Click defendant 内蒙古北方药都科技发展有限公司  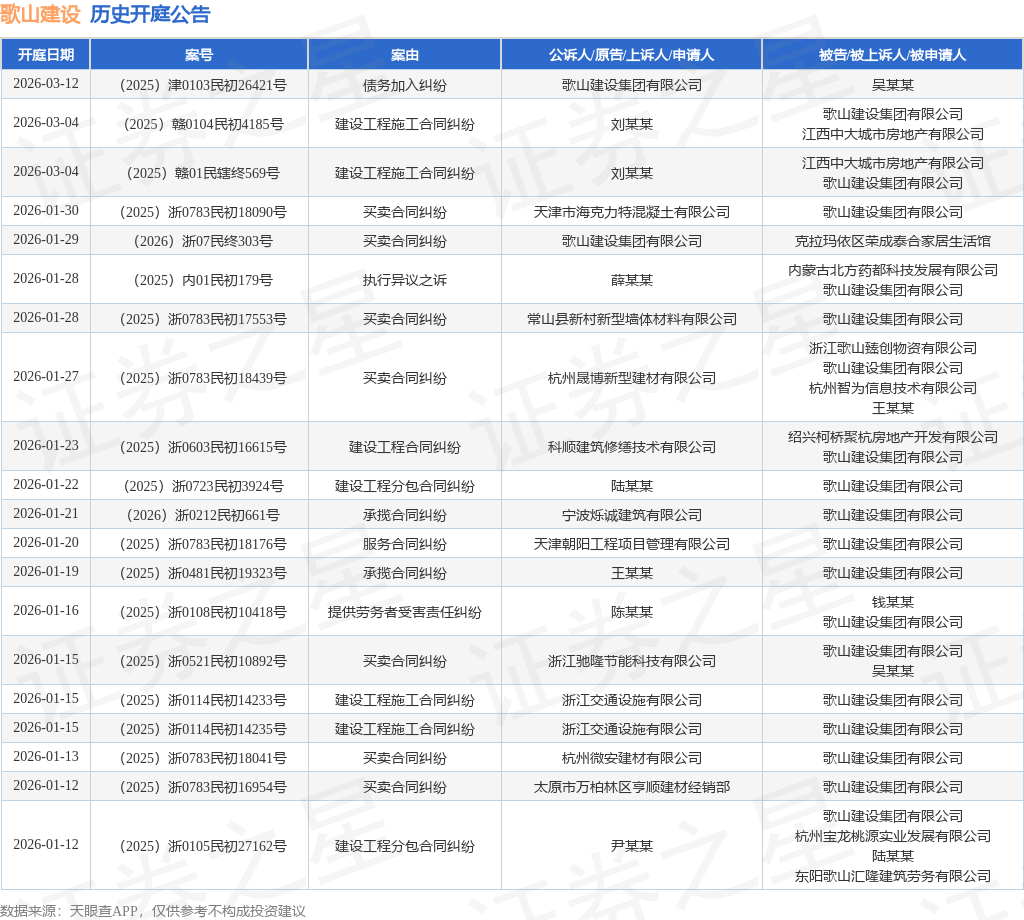point(893,270)
